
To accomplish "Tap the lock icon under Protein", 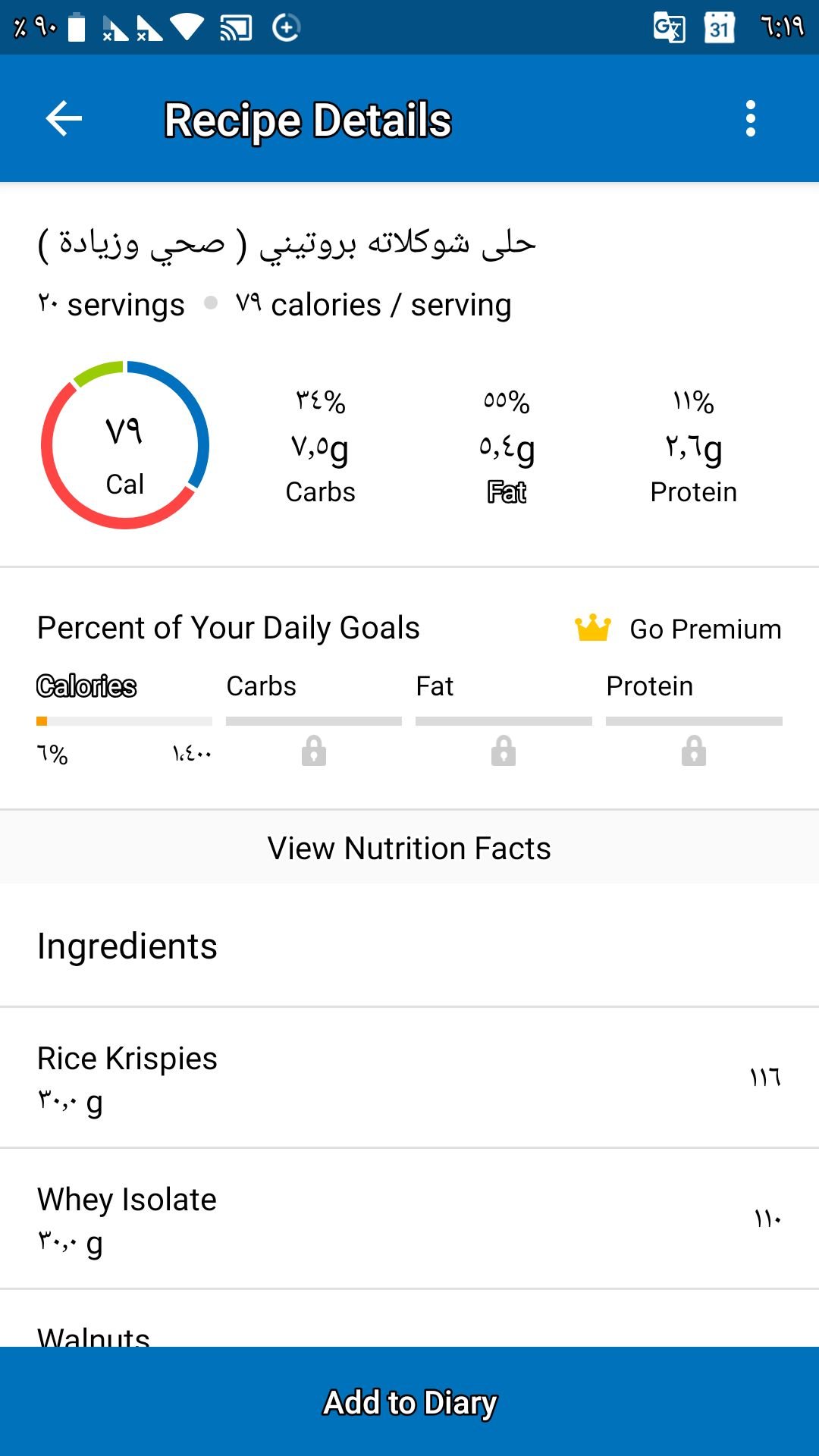I will (x=693, y=751).
